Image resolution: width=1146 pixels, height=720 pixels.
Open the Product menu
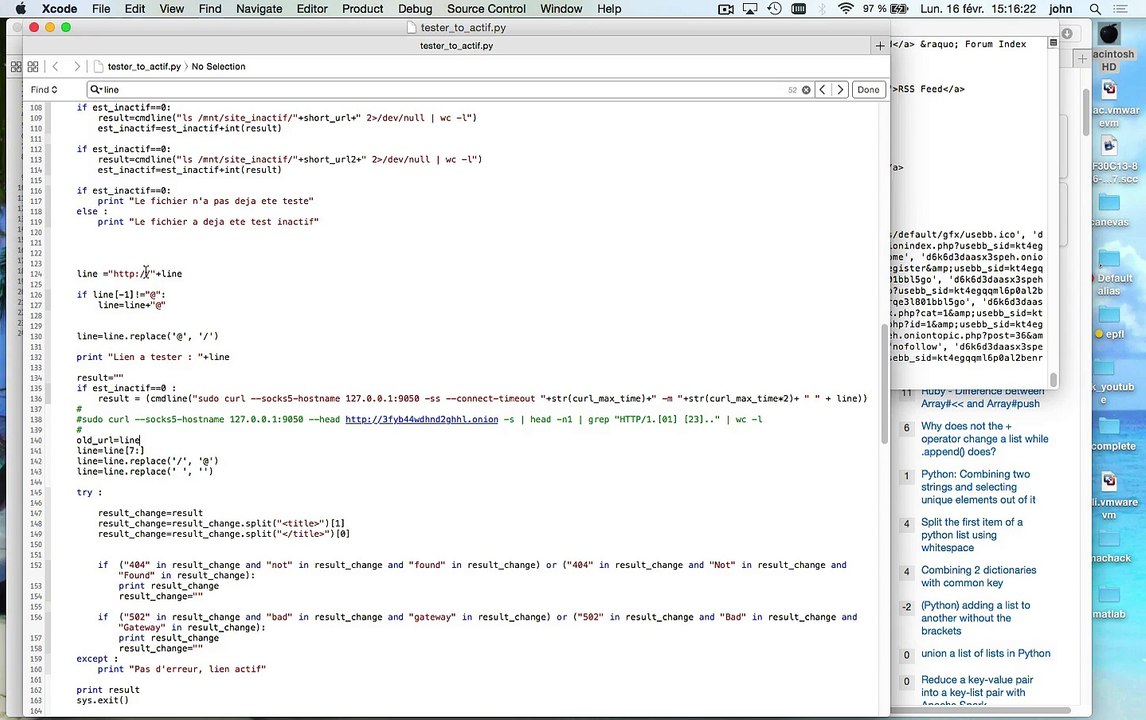pos(363,9)
